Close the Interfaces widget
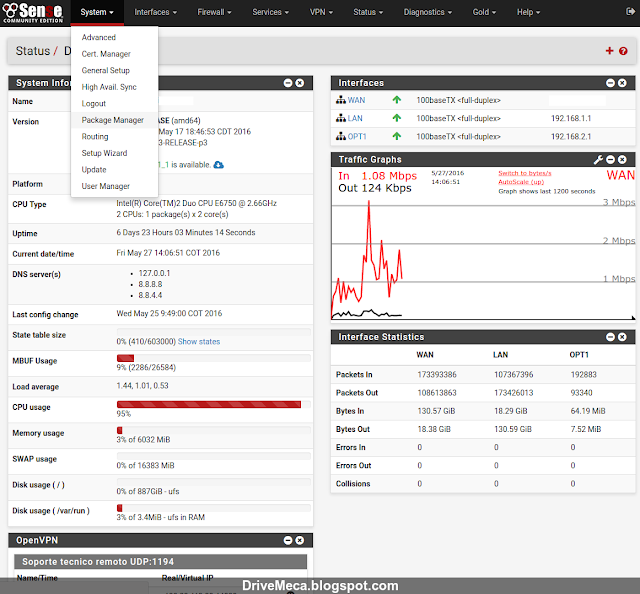Screen dimensions: 640x594 622,83
